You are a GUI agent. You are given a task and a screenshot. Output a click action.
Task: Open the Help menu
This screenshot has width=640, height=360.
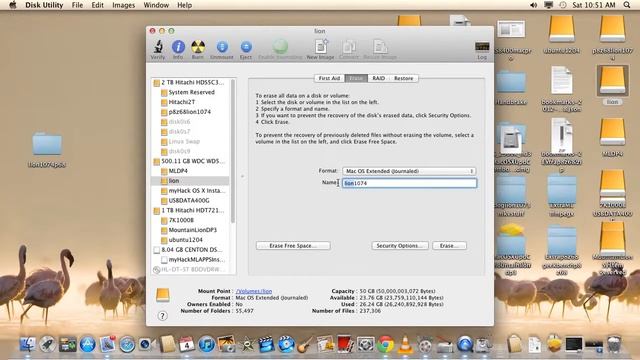pyautogui.click(x=184, y=5)
